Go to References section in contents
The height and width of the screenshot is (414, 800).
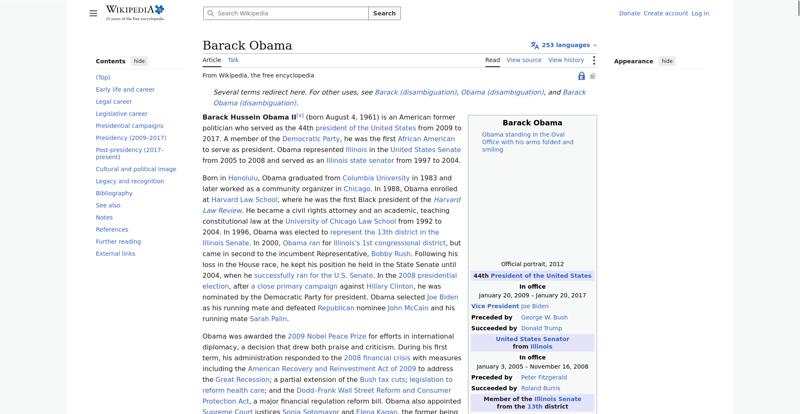pyautogui.click(x=112, y=229)
